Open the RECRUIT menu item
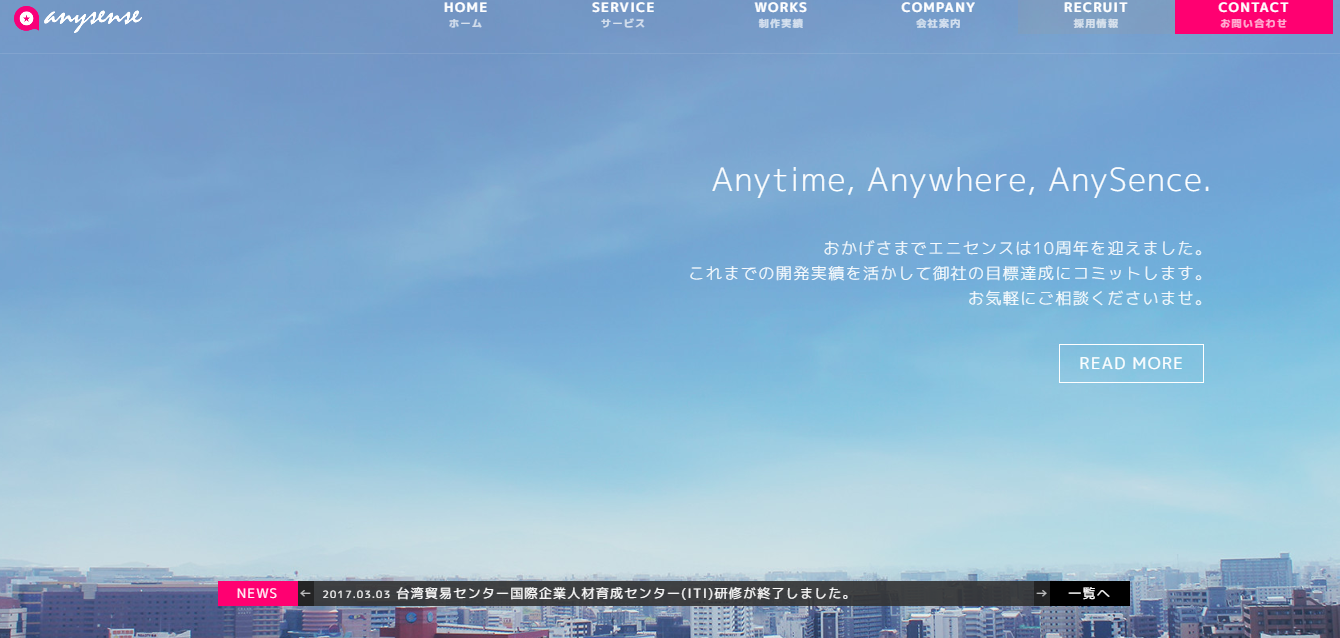1340x638 pixels. pyautogui.click(x=1096, y=15)
